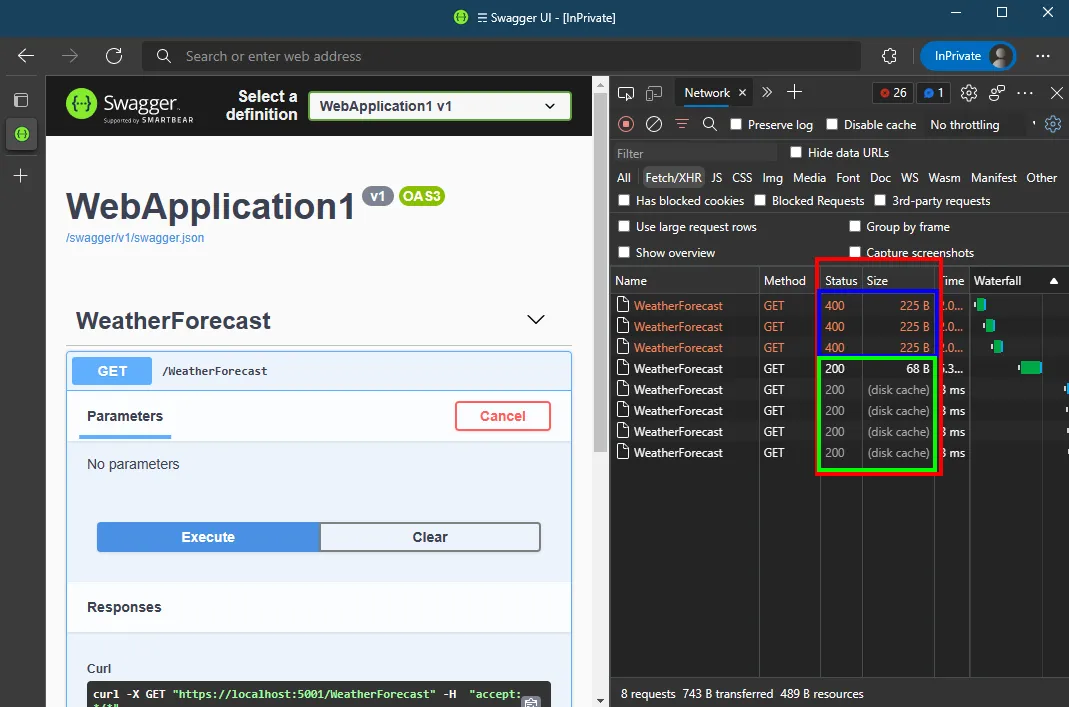Sort the request list by Status
The height and width of the screenshot is (707, 1069).
841,281
